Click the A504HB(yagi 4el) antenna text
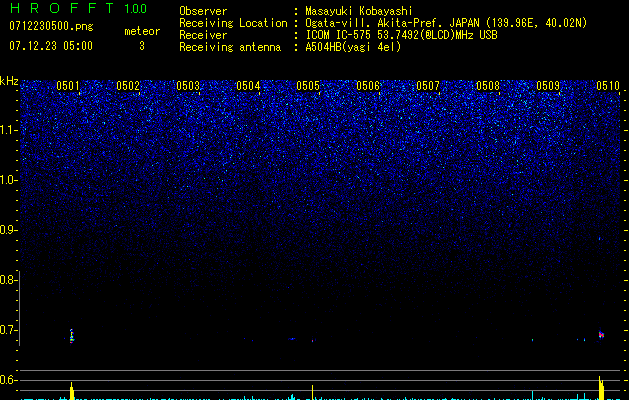The width and height of the screenshot is (629, 400). (353, 47)
